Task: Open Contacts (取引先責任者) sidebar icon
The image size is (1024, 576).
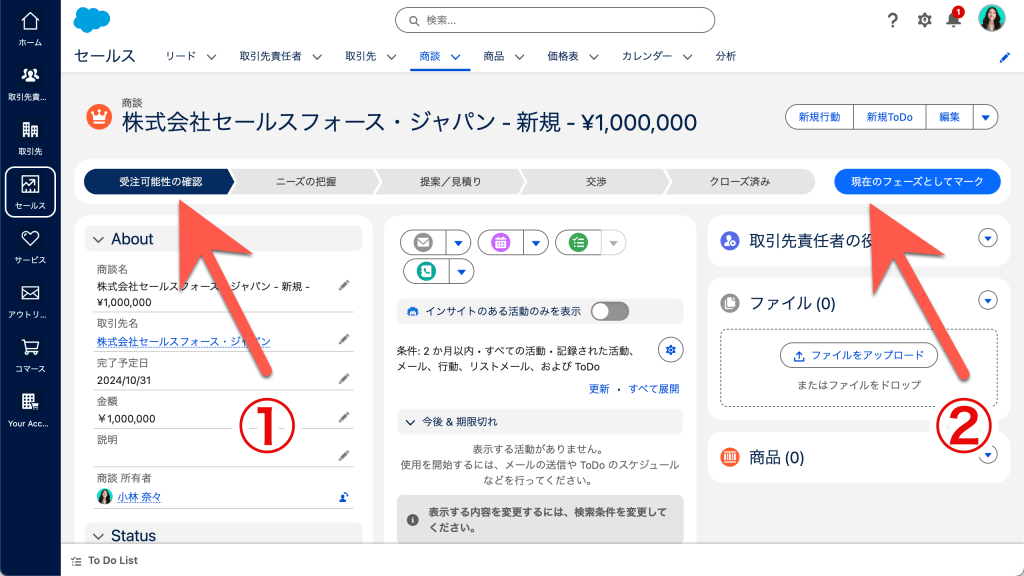Action: [30, 84]
